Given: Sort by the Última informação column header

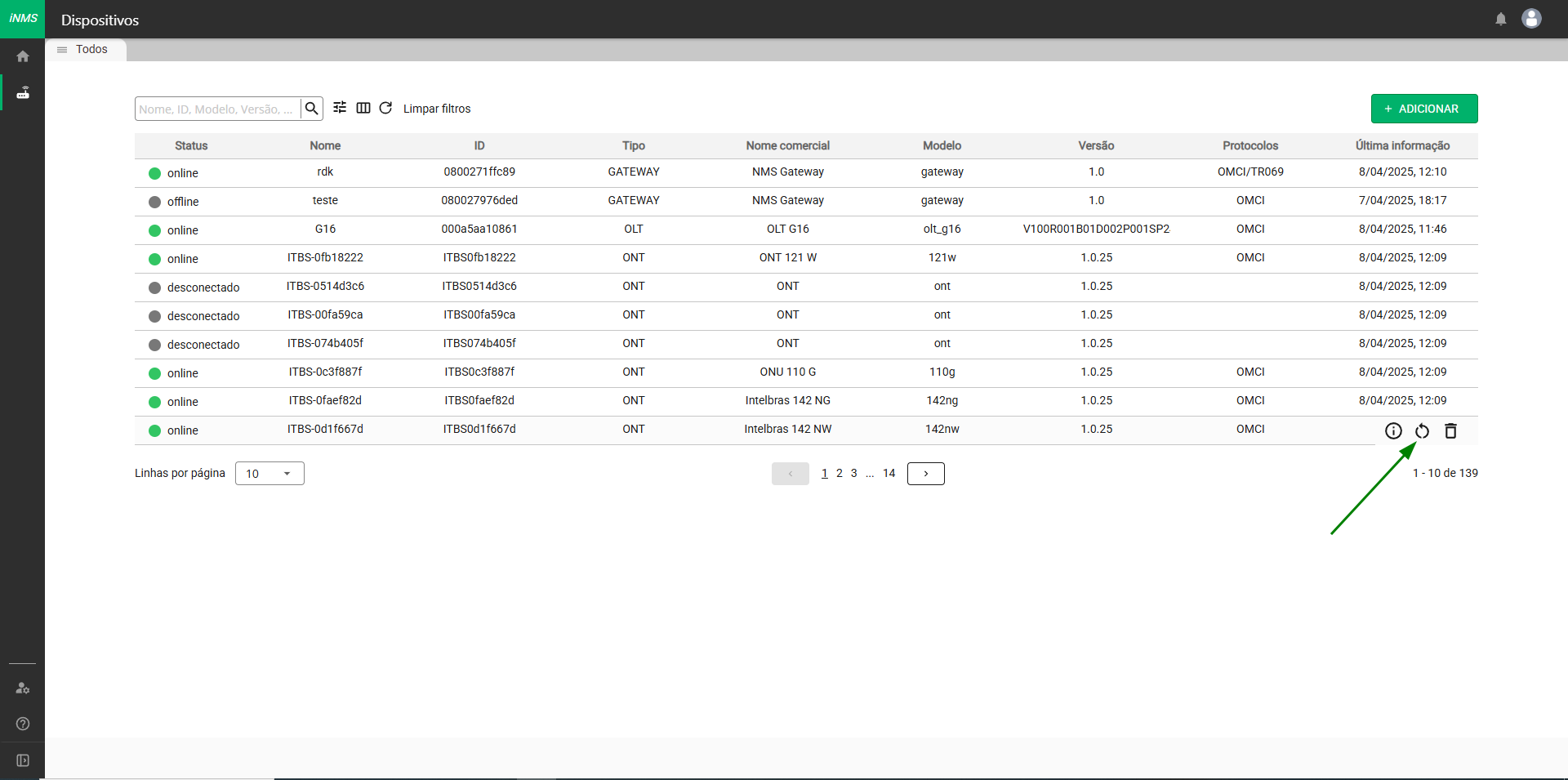Looking at the screenshot, I should (x=1403, y=145).
